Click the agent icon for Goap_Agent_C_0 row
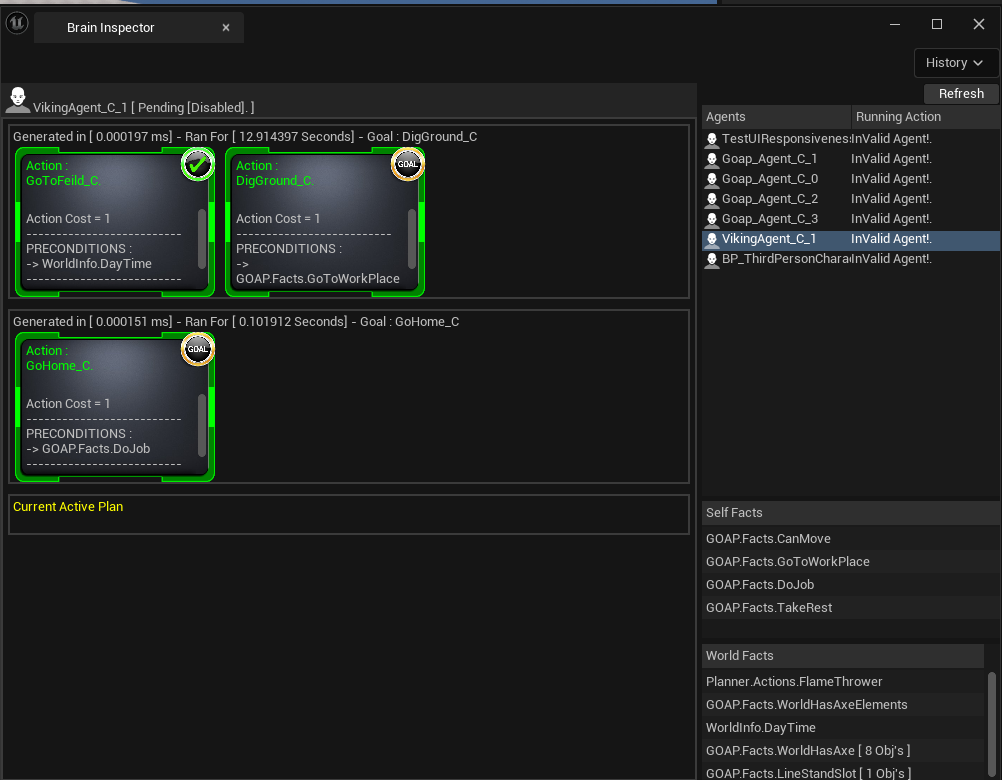This screenshot has width=1002, height=780. 712,179
